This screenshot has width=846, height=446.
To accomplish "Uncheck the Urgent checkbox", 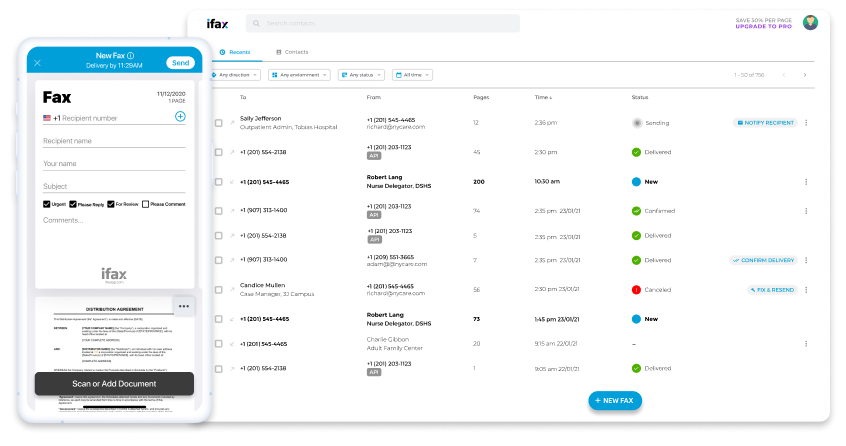I will click(x=46, y=204).
